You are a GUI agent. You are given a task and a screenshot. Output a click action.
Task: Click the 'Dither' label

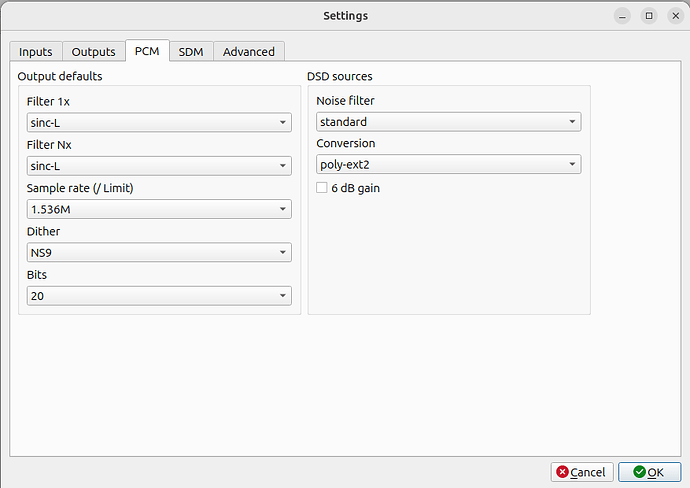click(44, 231)
